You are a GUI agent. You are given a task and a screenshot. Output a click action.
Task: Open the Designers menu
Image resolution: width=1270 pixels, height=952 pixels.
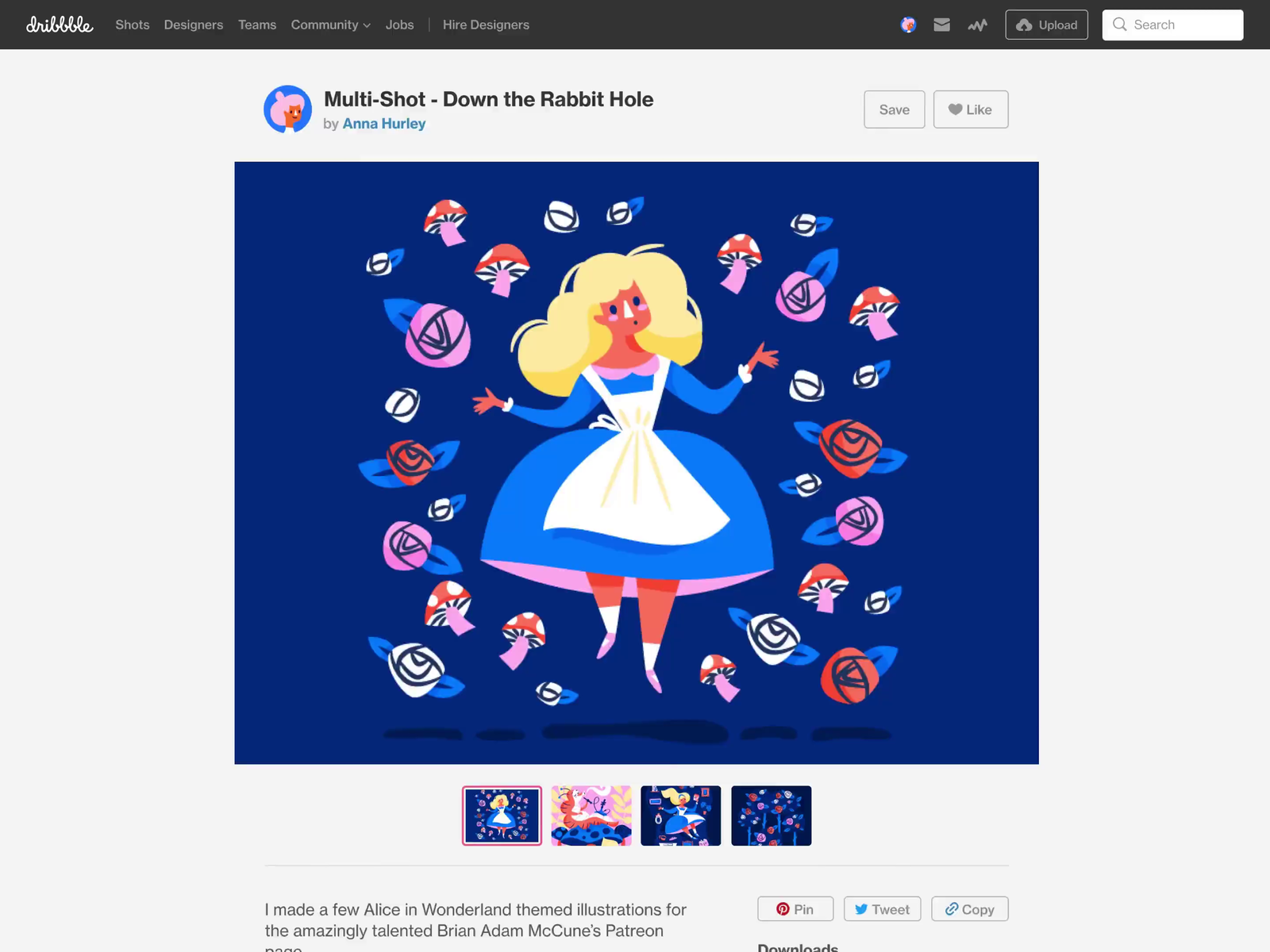tap(193, 25)
